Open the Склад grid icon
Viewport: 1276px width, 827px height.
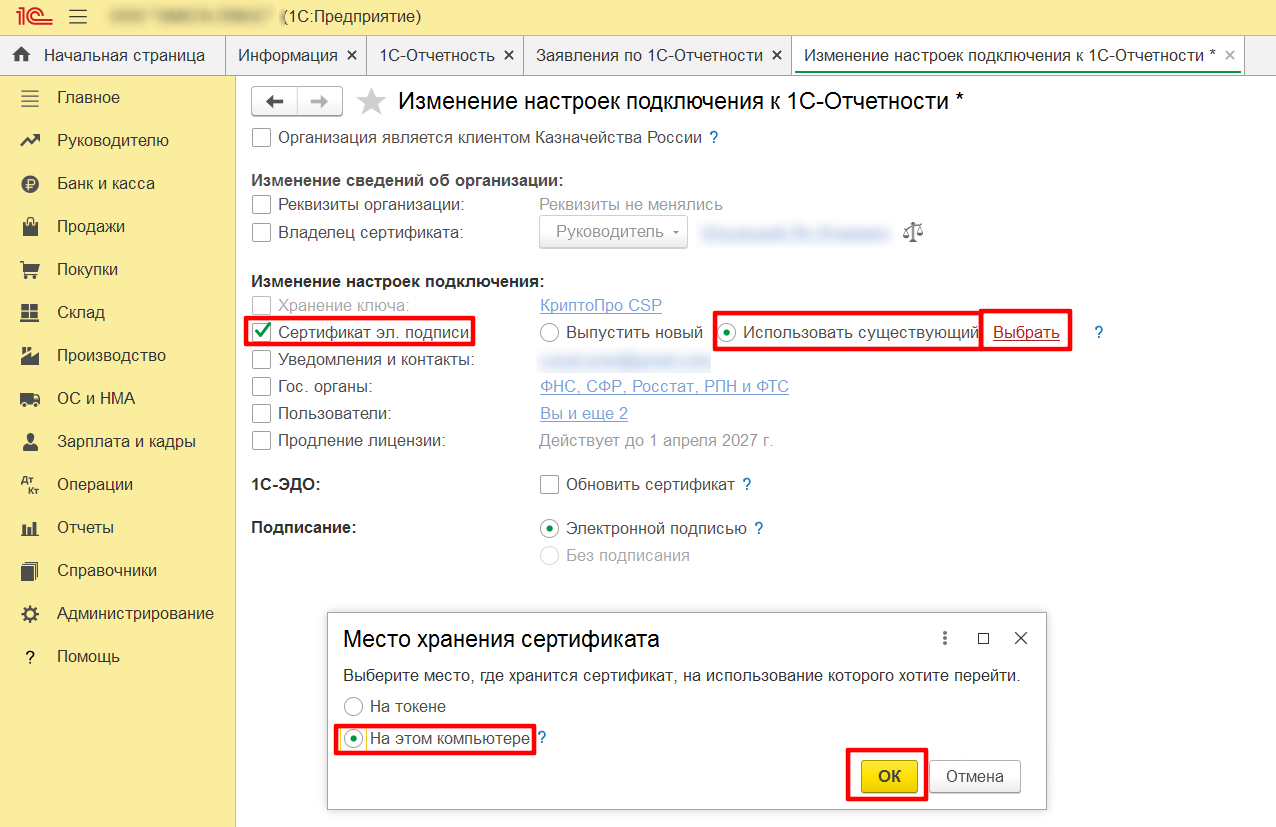[30, 313]
